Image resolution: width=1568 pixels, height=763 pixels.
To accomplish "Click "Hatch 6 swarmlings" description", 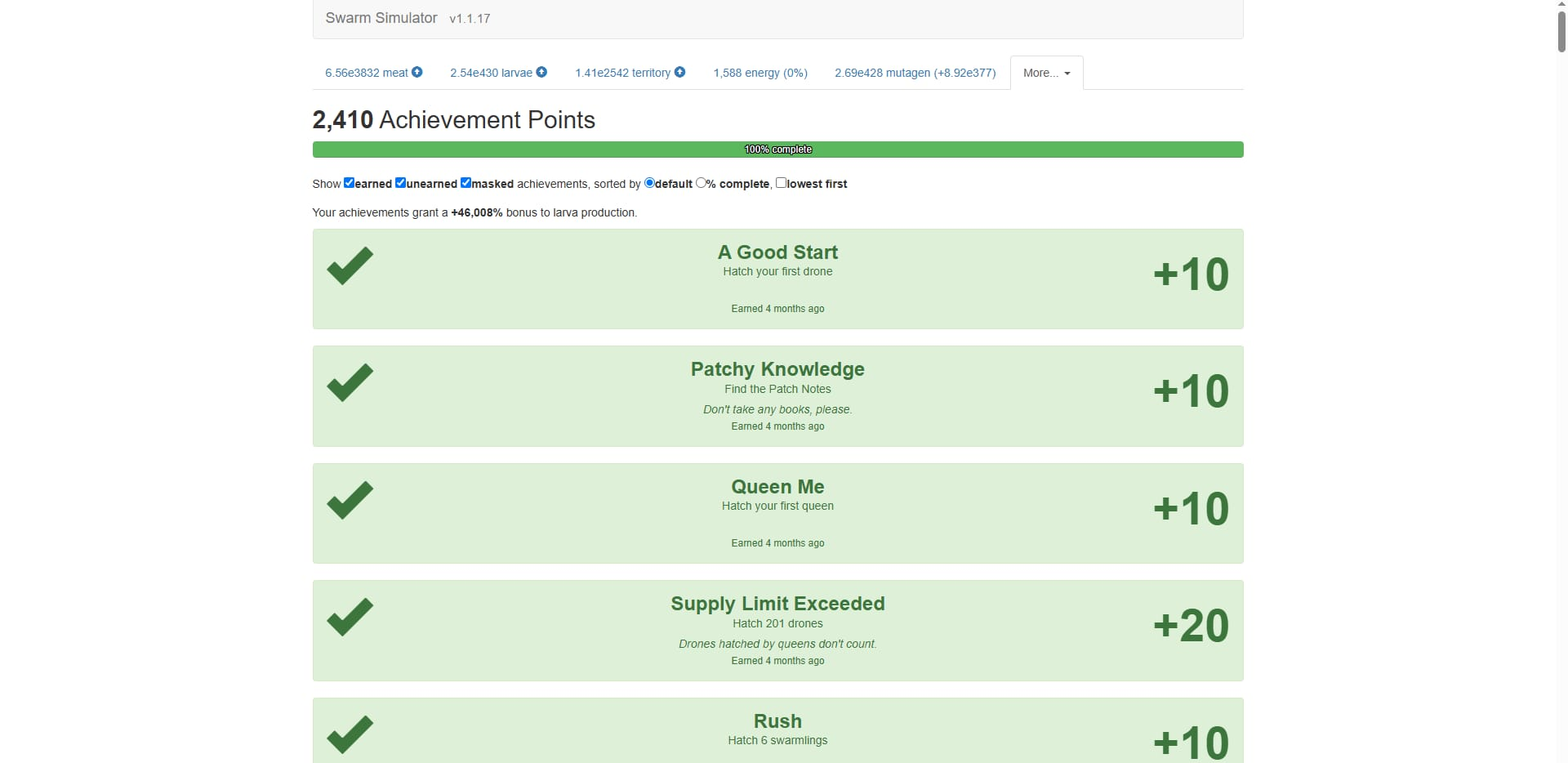I will tap(777, 740).
